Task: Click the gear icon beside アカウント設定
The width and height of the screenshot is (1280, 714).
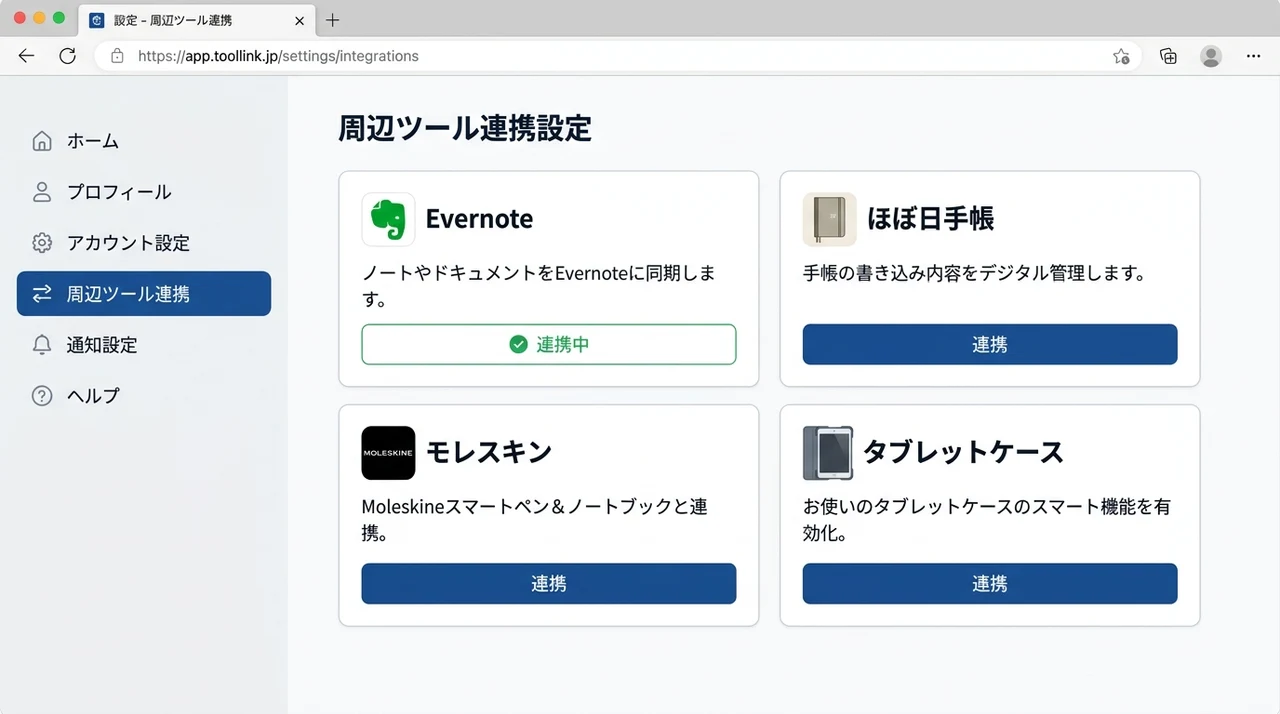Action: coord(42,243)
